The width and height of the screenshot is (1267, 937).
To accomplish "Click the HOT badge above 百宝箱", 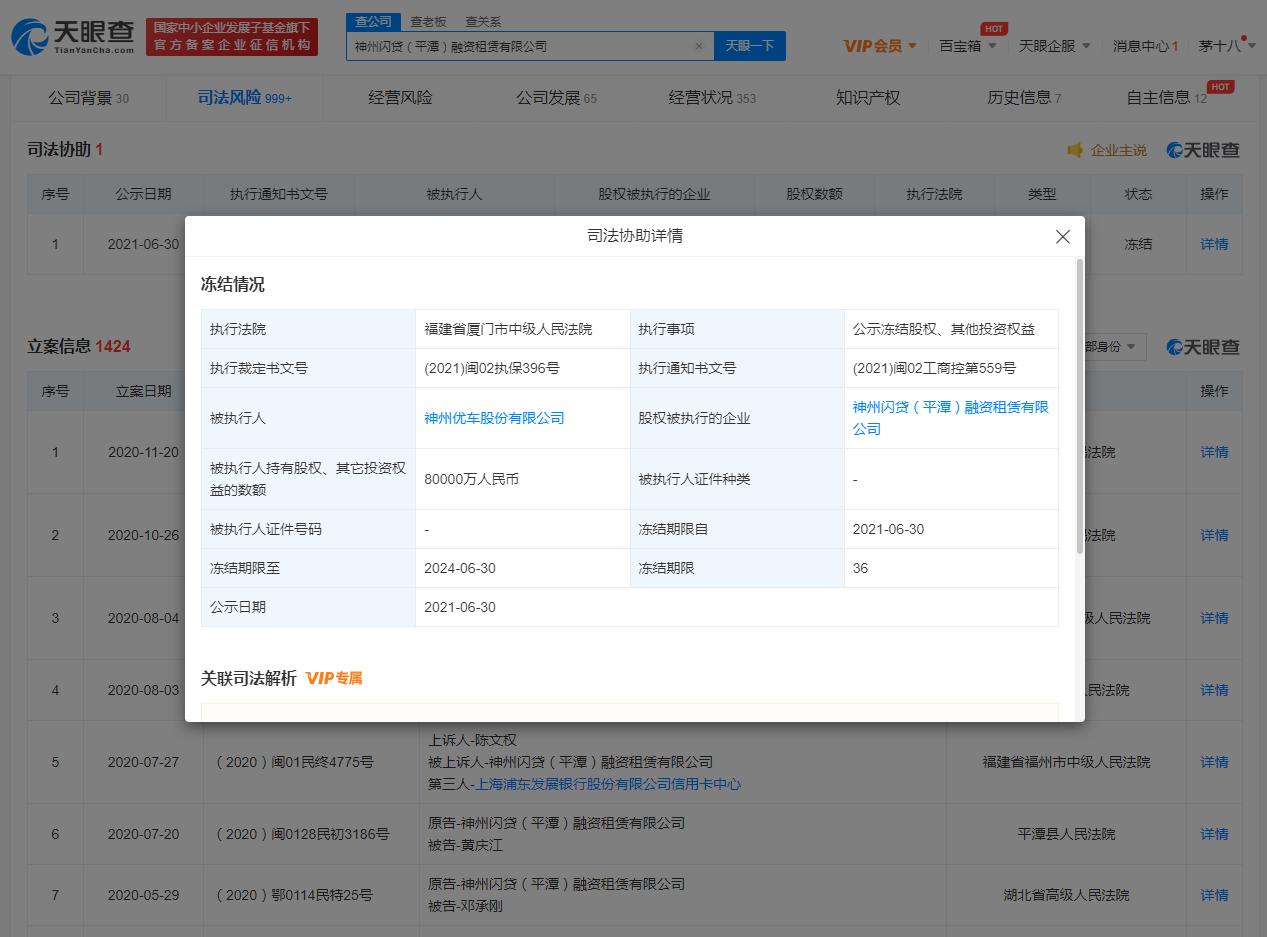I will [x=994, y=28].
